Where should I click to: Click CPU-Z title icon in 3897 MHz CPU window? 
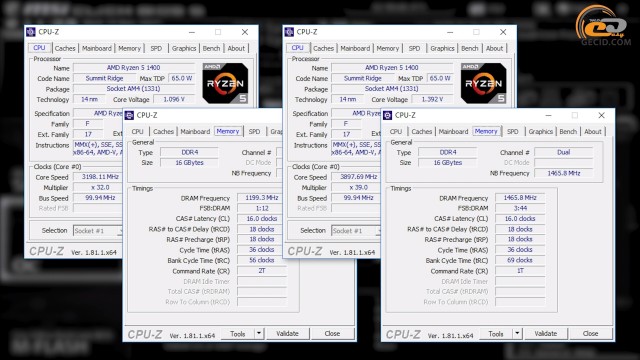[289, 32]
